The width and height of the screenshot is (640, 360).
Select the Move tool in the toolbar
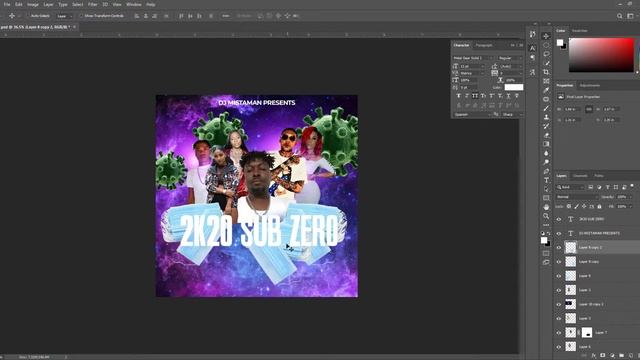pos(546,36)
